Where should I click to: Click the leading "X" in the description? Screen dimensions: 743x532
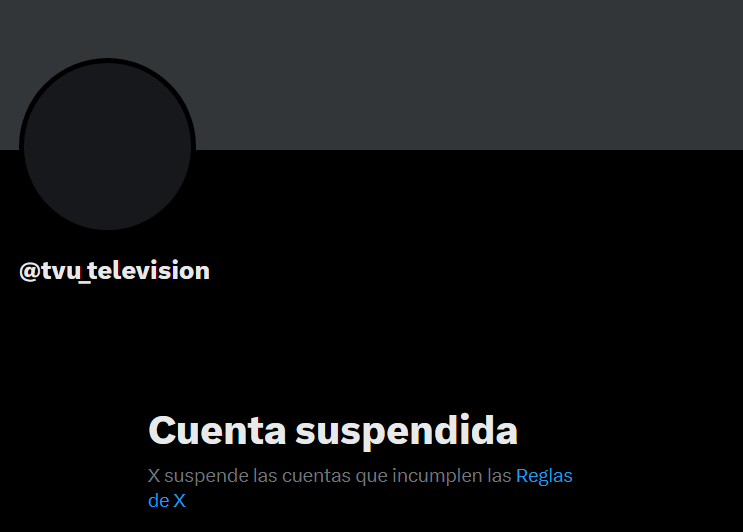(x=154, y=476)
